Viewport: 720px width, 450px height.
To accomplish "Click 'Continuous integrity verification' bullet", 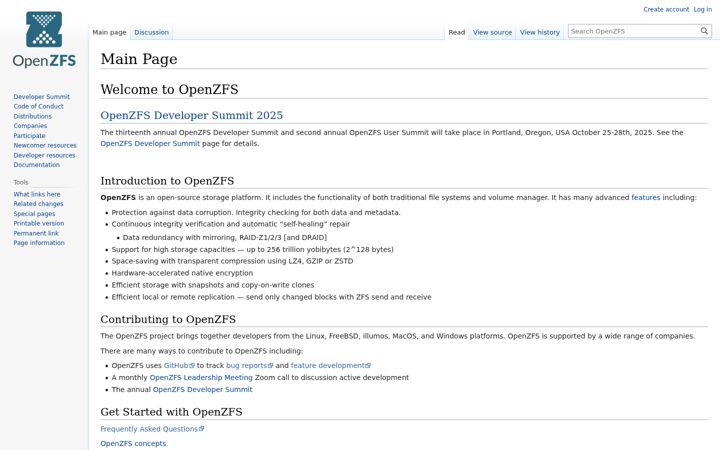I will (231, 224).
